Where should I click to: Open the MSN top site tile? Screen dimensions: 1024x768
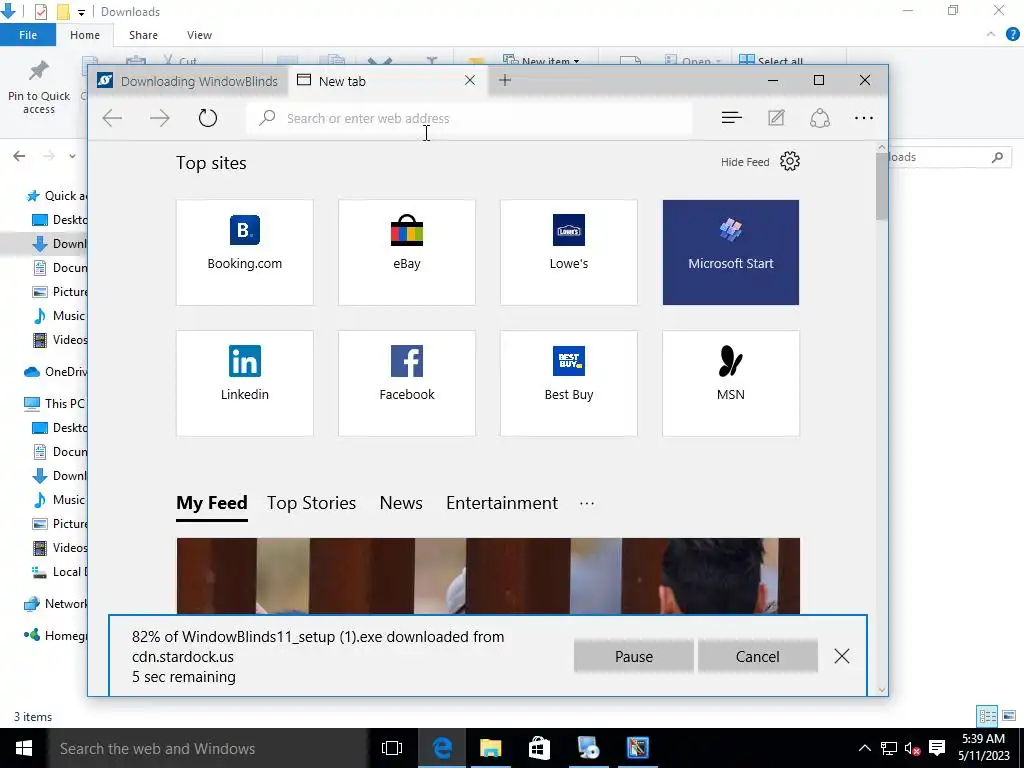click(x=731, y=383)
